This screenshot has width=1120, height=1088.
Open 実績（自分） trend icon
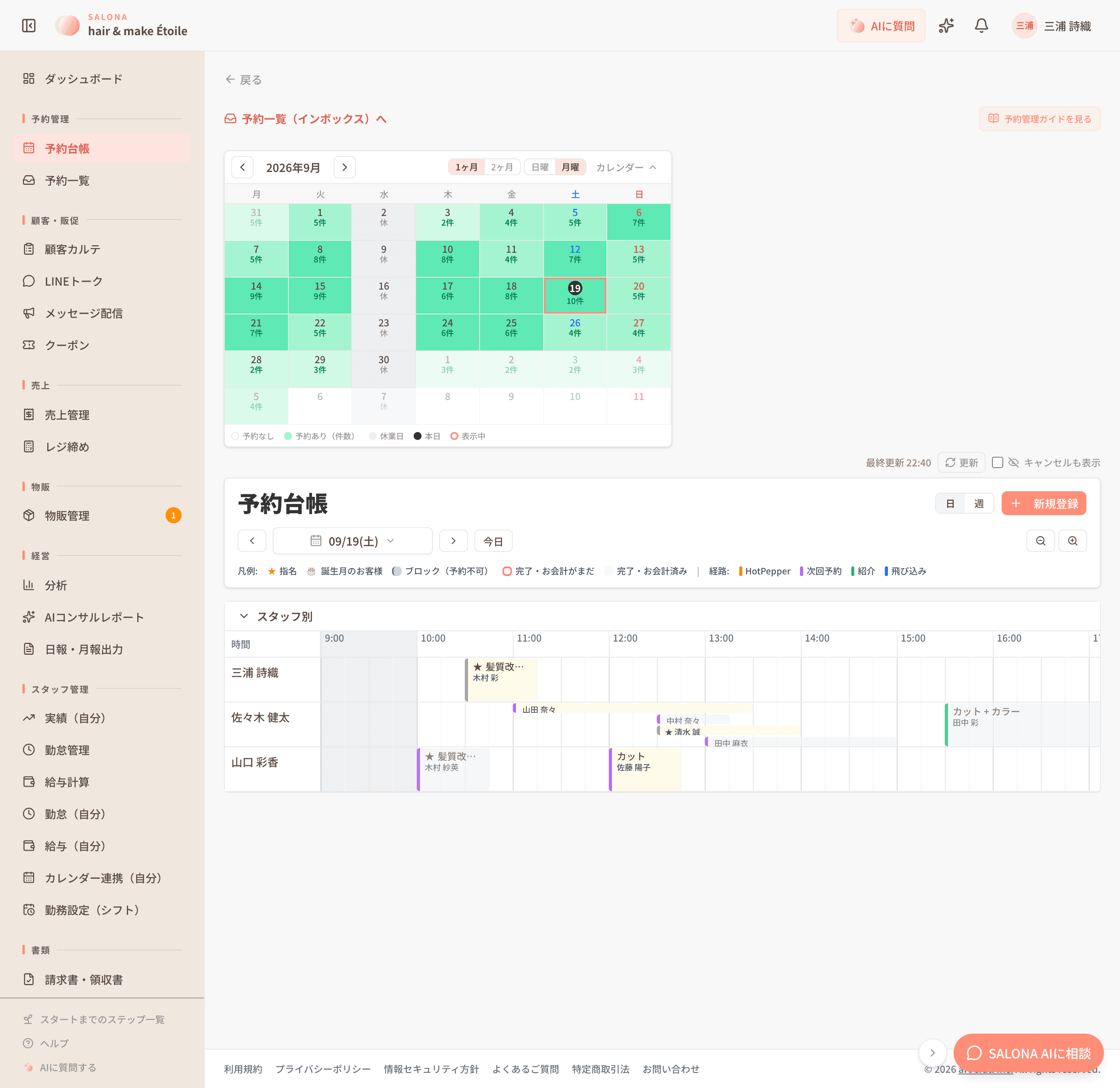tap(28, 718)
